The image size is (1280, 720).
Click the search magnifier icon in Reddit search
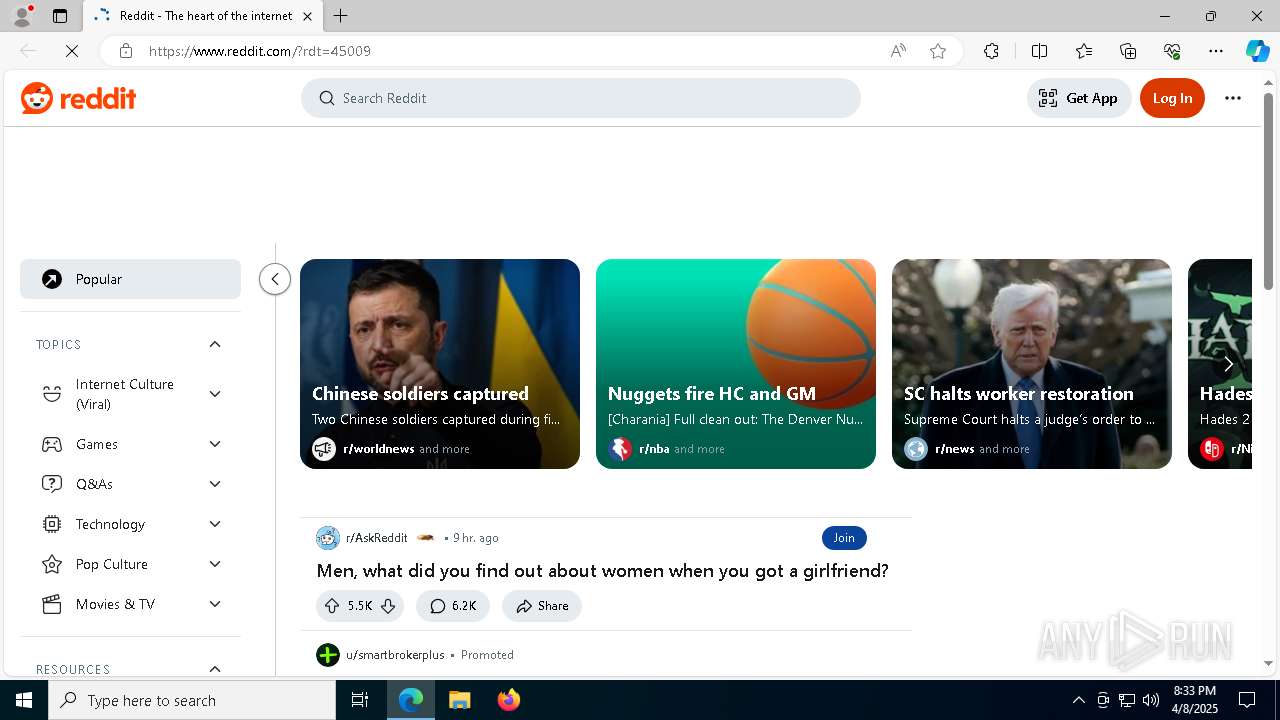(326, 98)
